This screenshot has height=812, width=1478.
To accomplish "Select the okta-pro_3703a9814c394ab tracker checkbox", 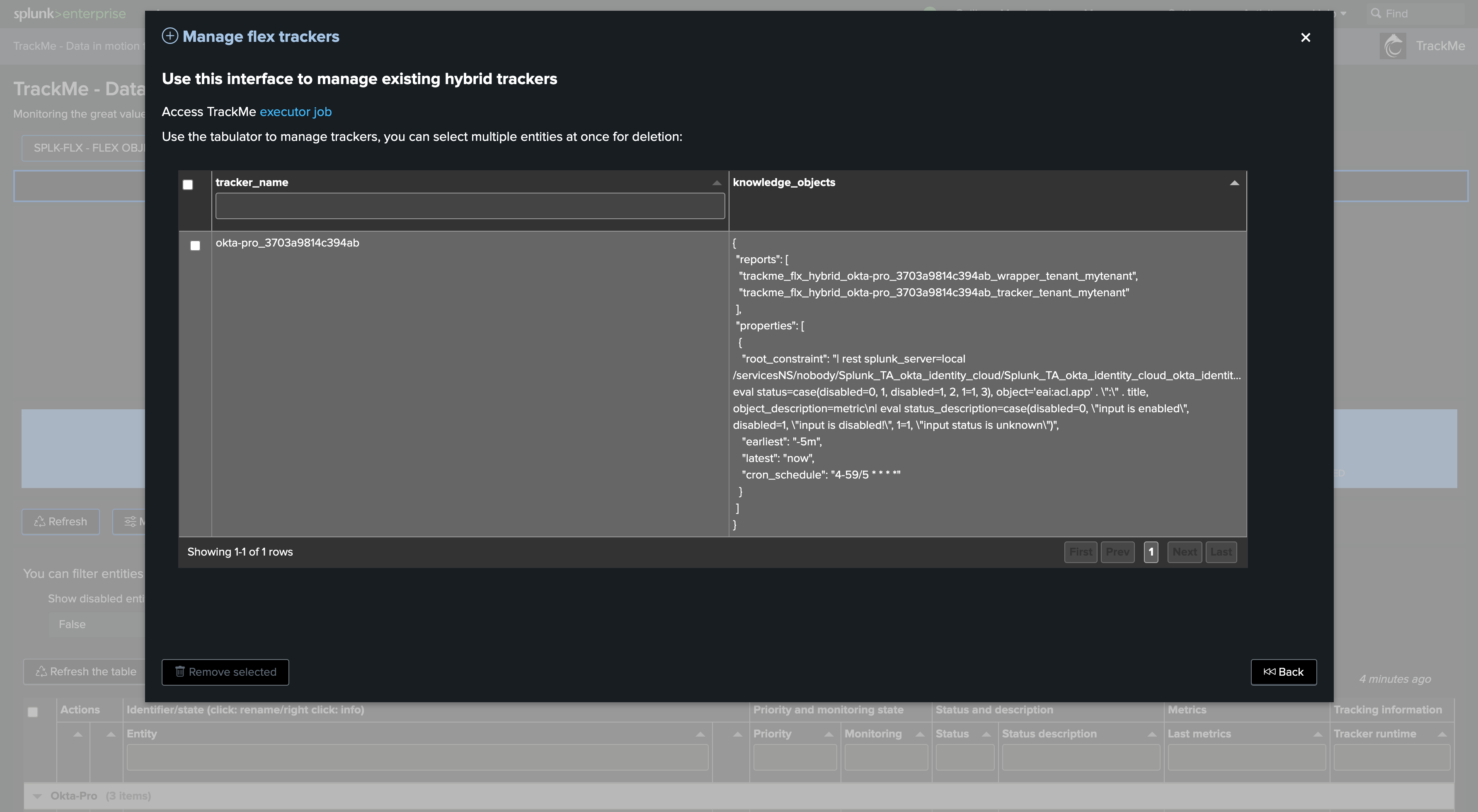I will [x=195, y=245].
